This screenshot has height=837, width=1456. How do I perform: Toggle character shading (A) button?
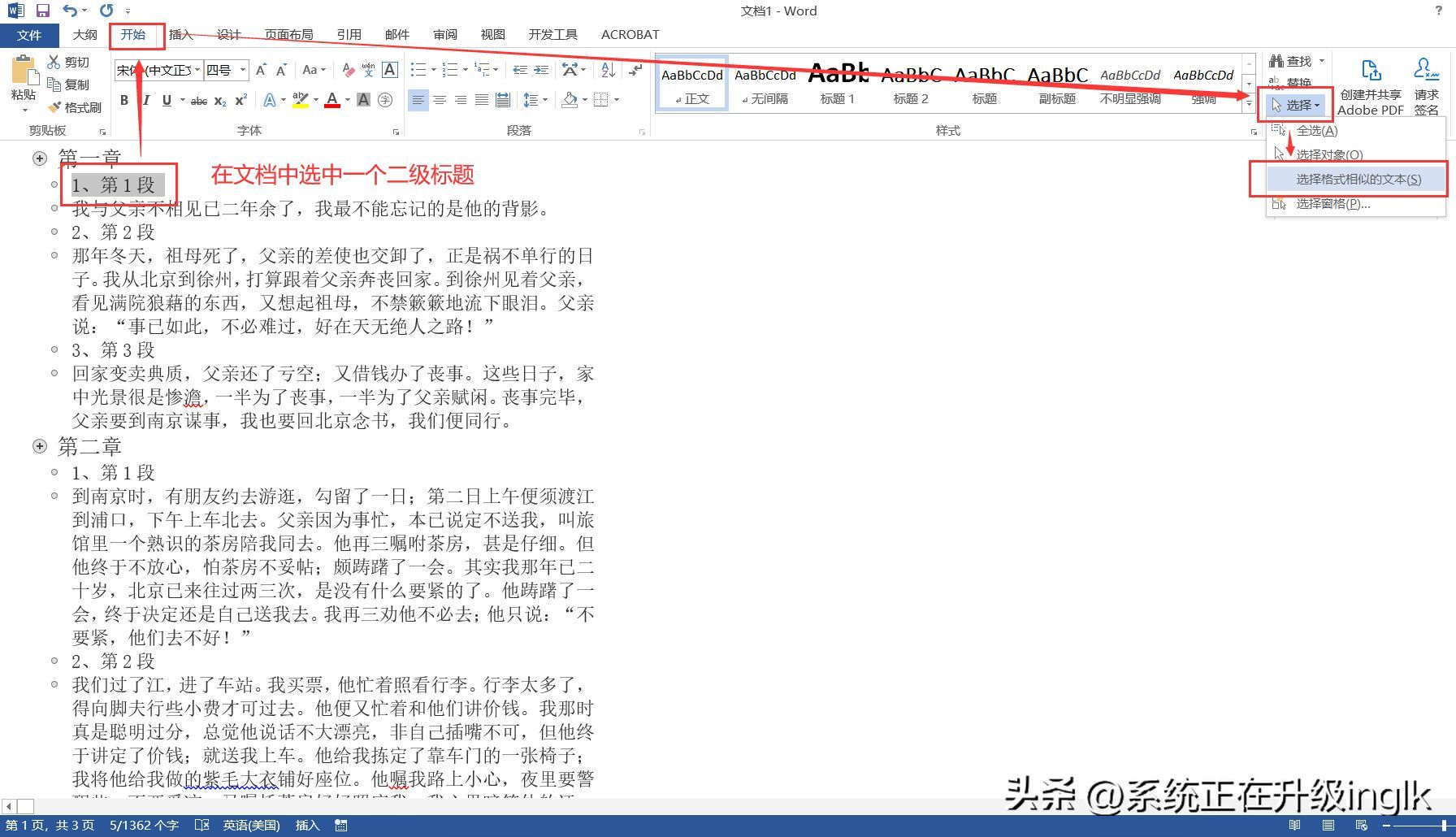[x=363, y=100]
